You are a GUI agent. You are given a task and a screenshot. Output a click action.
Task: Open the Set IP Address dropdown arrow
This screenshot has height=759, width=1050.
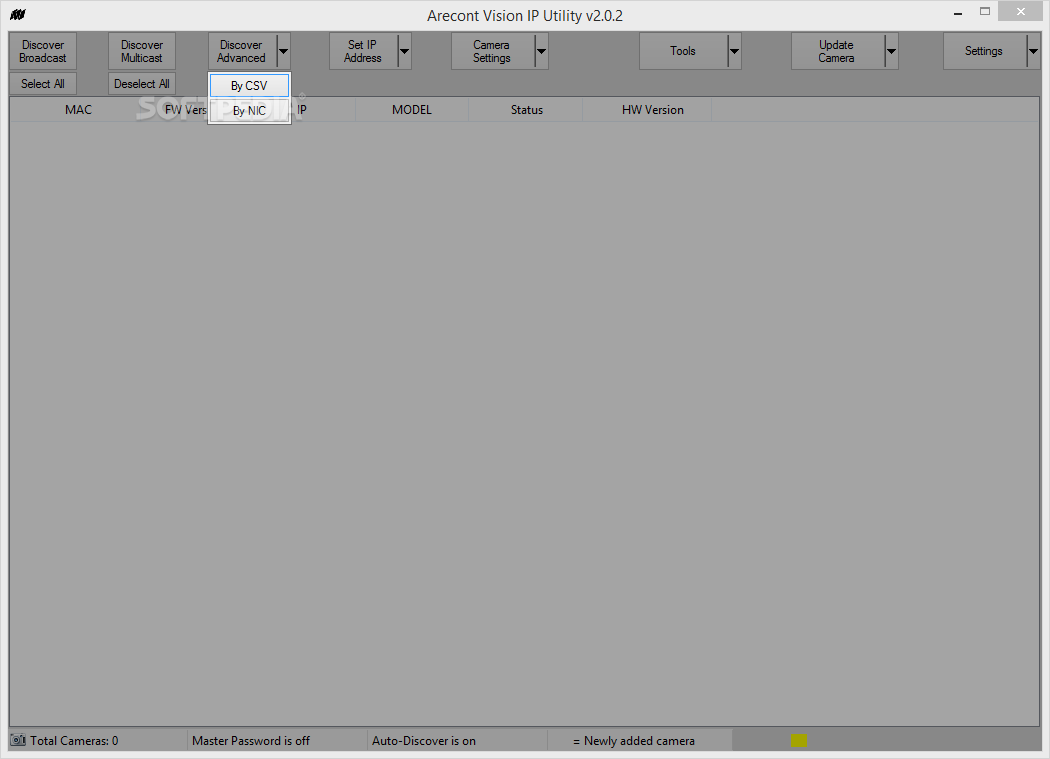404,51
